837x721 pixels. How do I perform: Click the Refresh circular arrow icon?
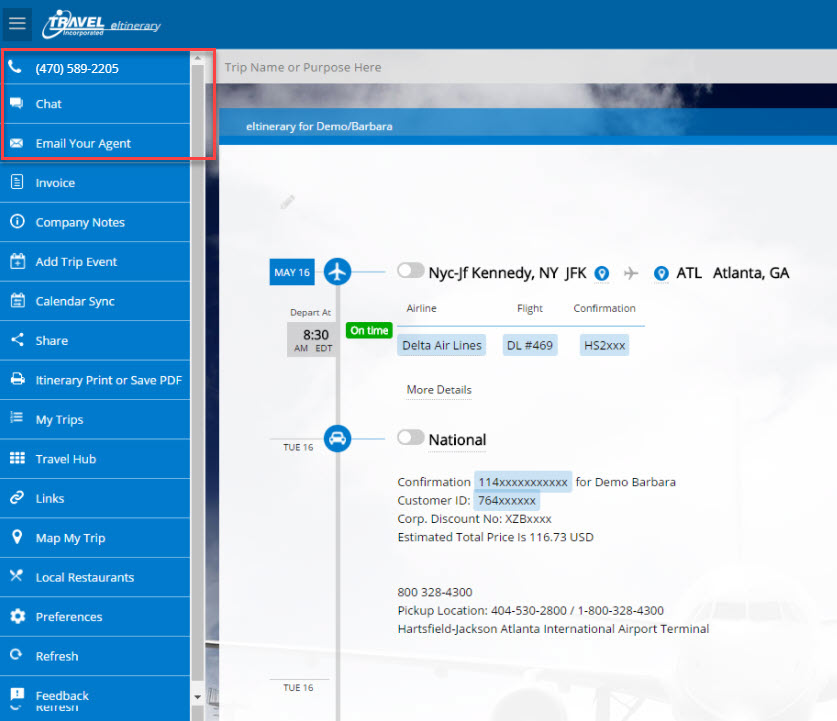(16, 654)
